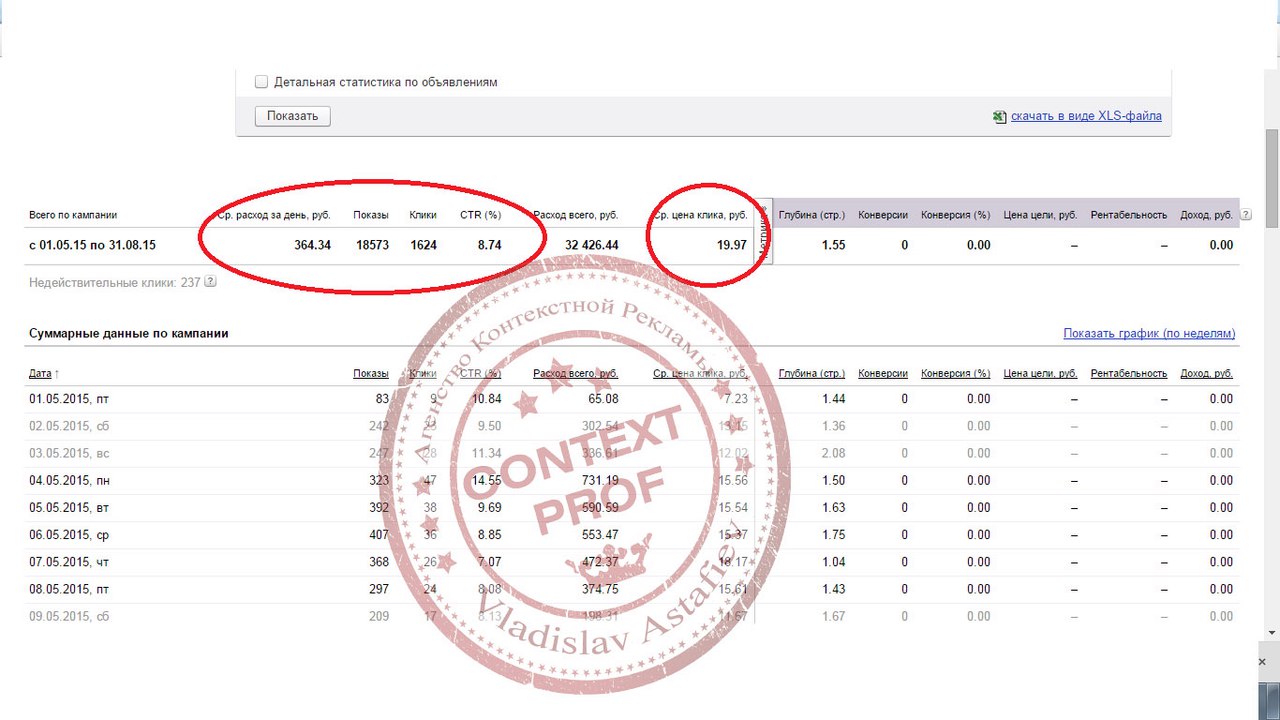This screenshot has height=720, width=1280.
Task: Sort by the underlined Доход, руб. header
Action: coord(1207,373)
